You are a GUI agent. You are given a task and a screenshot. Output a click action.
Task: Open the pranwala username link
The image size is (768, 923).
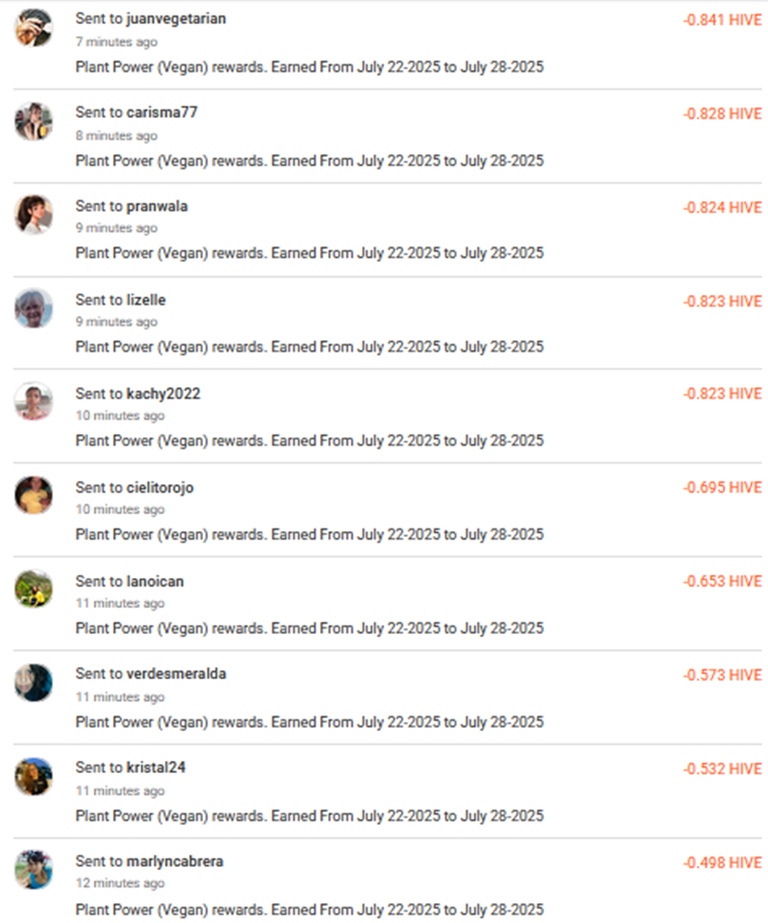click(157, 206)
